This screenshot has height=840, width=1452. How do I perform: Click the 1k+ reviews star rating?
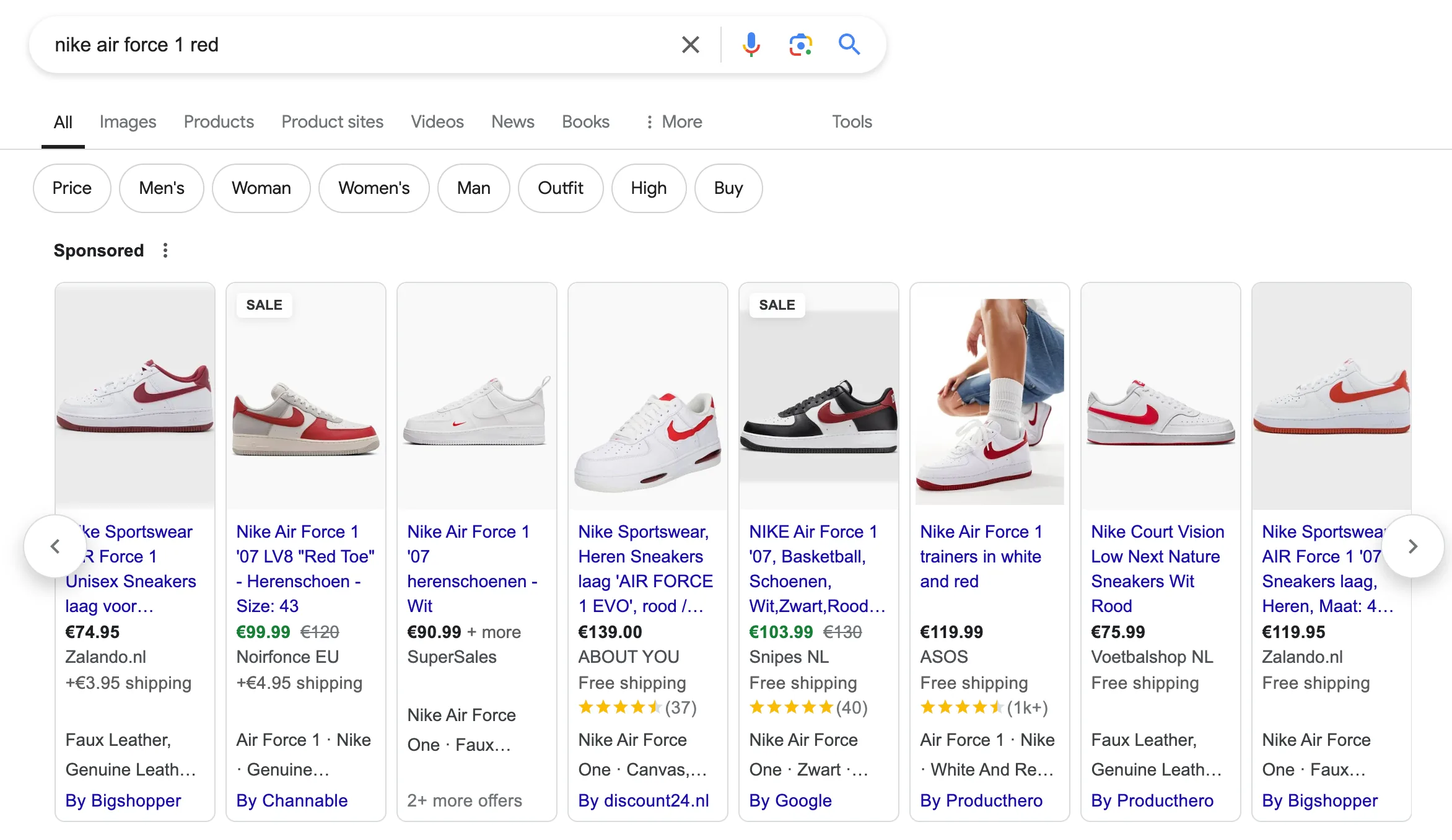(984, 707)
